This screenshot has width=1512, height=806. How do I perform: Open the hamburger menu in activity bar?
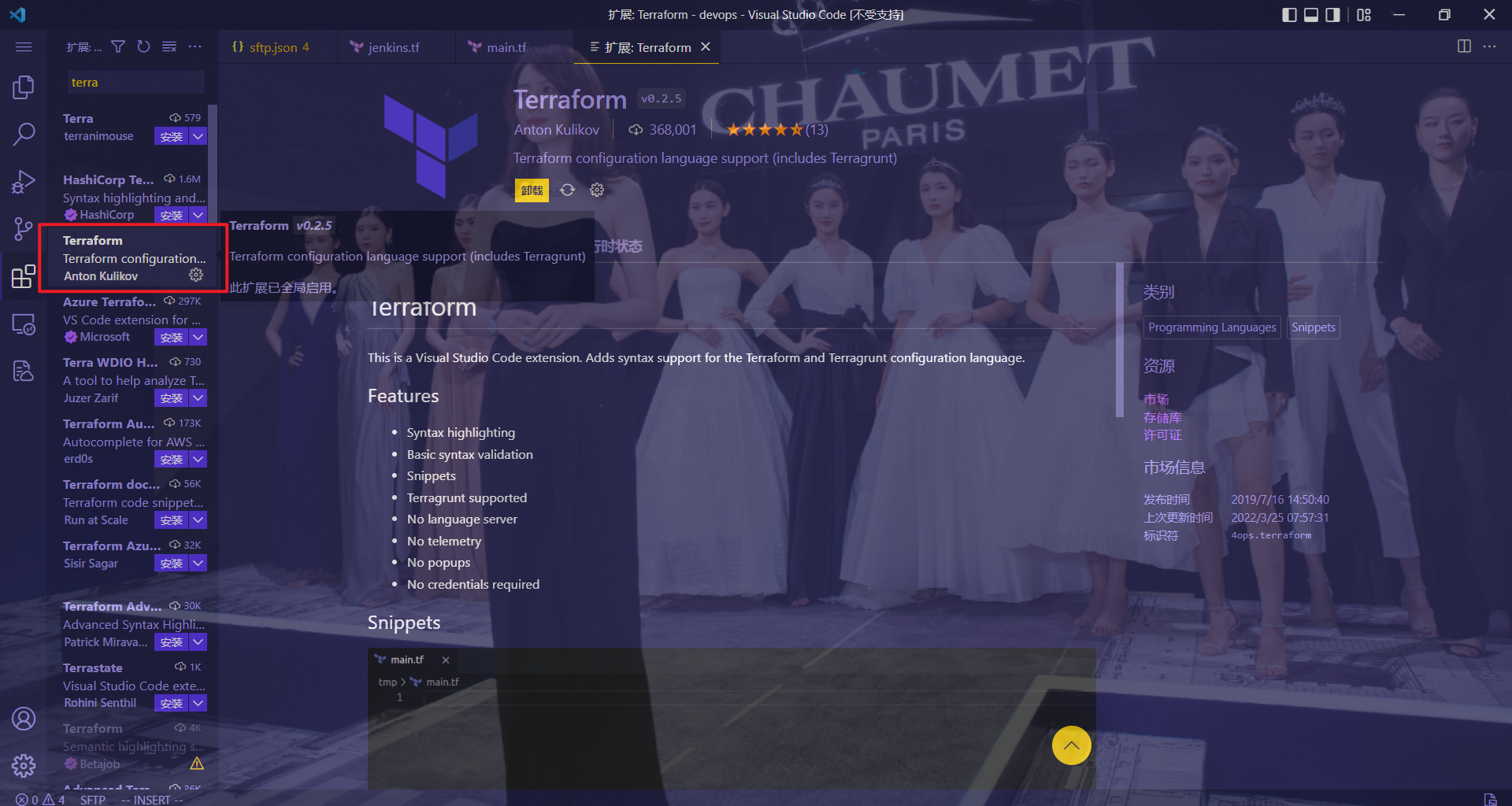tap(24, 47)
